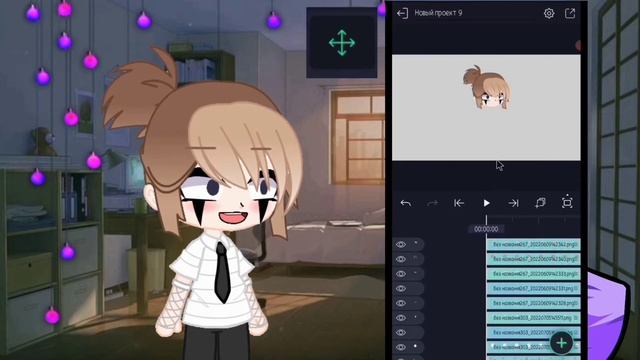Hide the seventh layer via eye icon

point(401,333)
